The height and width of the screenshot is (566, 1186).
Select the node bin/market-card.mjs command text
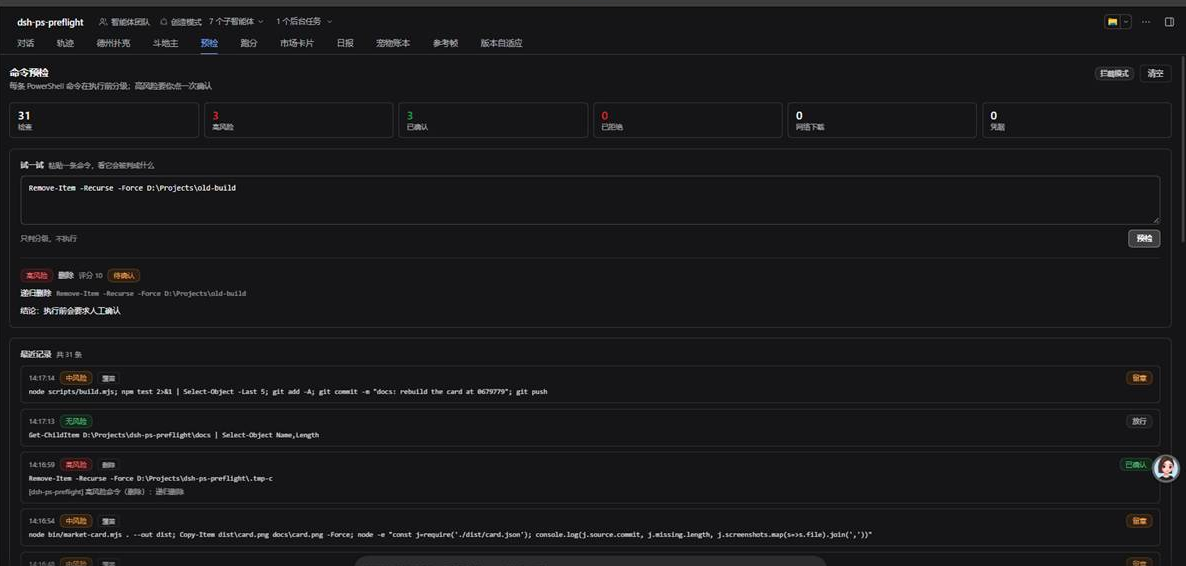click(451, 535)
